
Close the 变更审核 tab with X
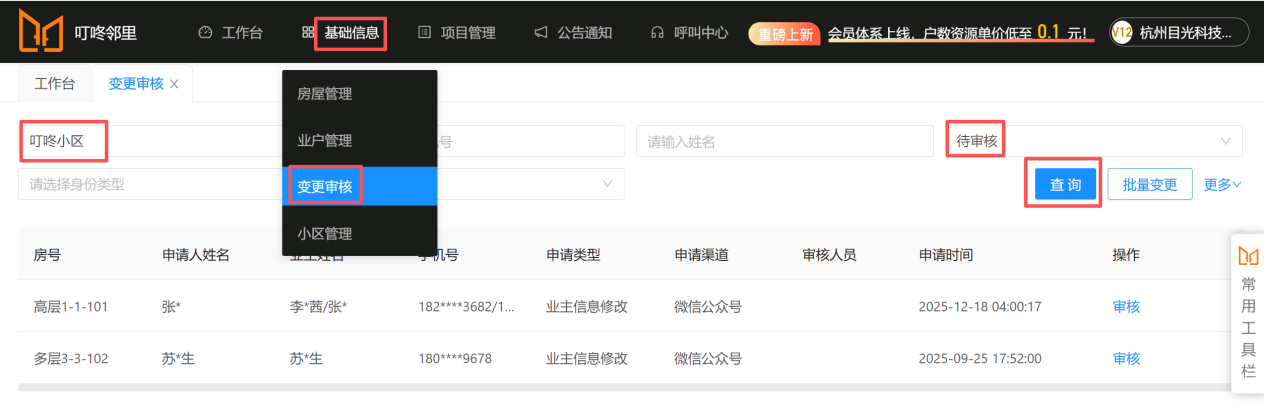pyautogui.click(x=175, y=84)
